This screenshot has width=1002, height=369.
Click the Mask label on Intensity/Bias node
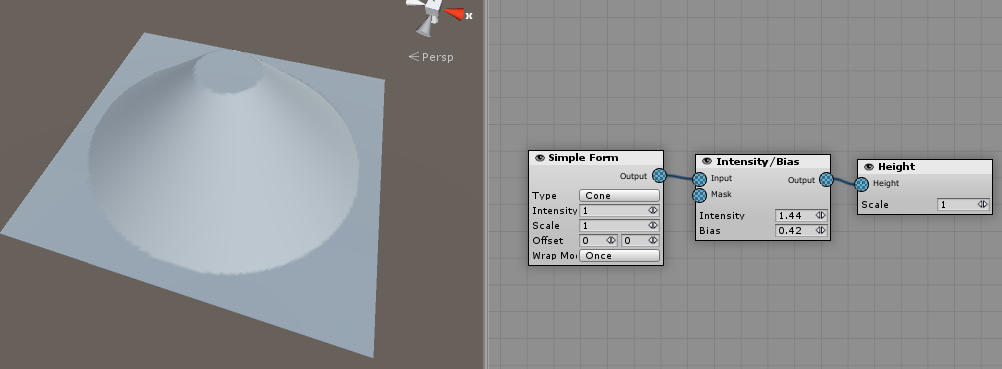coord(721,194)
